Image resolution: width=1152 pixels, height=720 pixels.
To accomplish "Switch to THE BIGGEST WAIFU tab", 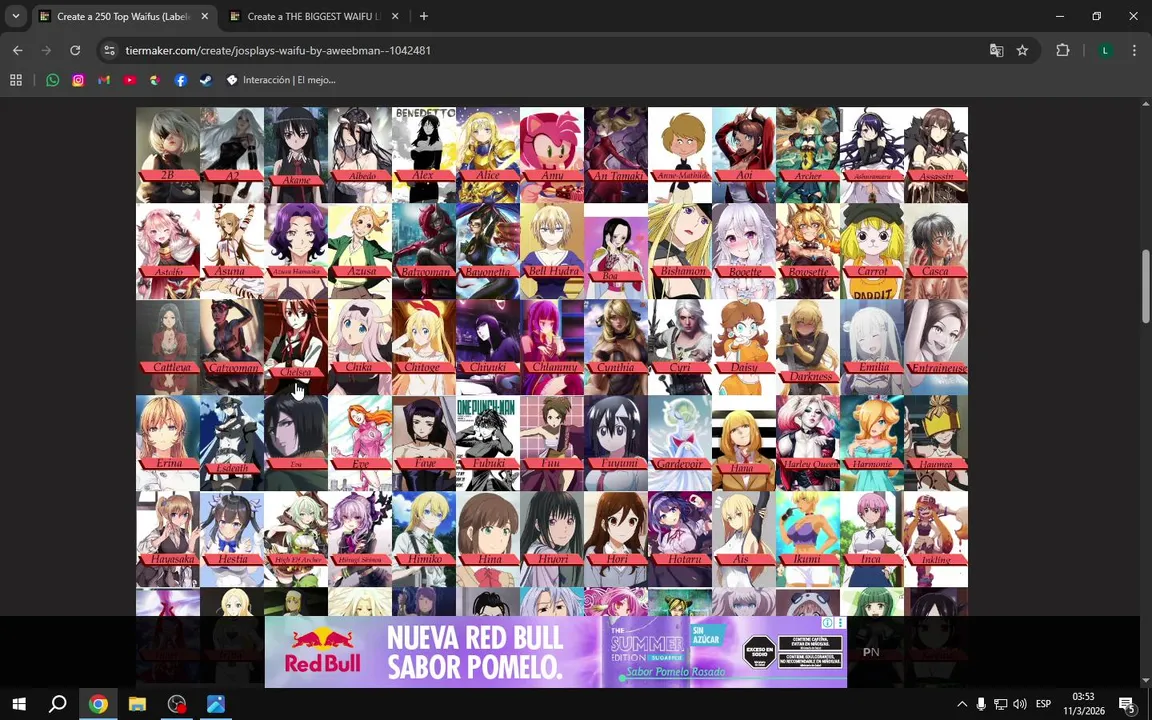I will [314, 16].
